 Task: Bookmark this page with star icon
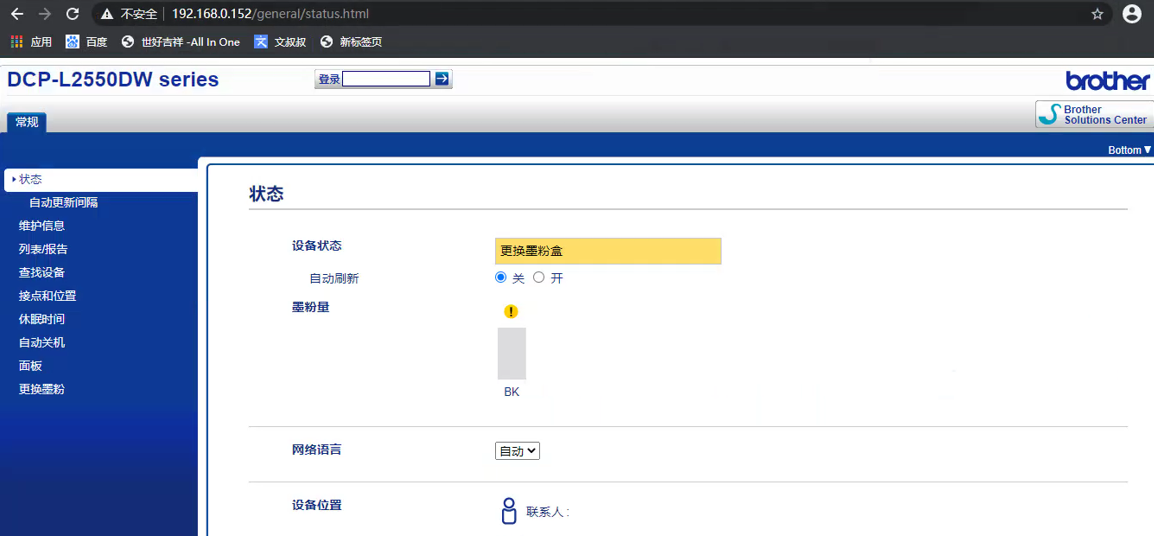coord(1097,14)
